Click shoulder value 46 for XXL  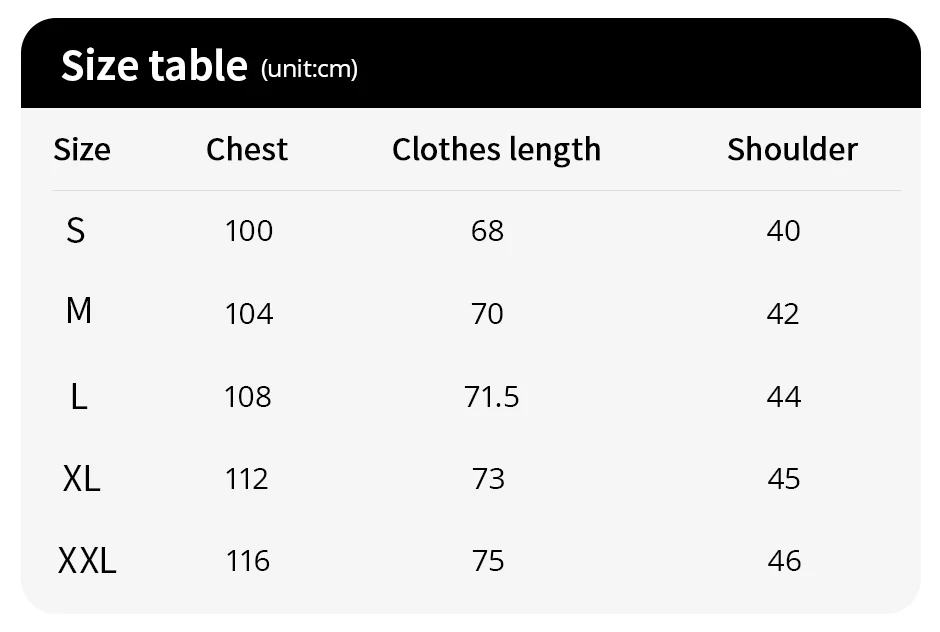point(784,561)
